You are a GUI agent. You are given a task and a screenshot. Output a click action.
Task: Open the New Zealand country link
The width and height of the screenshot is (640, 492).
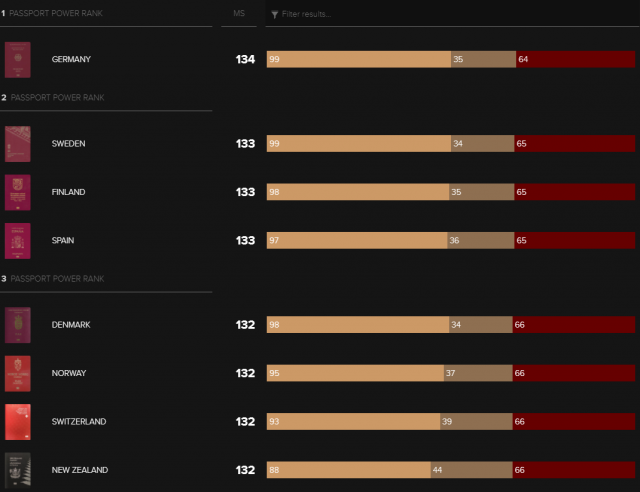[x=80, y=470]
